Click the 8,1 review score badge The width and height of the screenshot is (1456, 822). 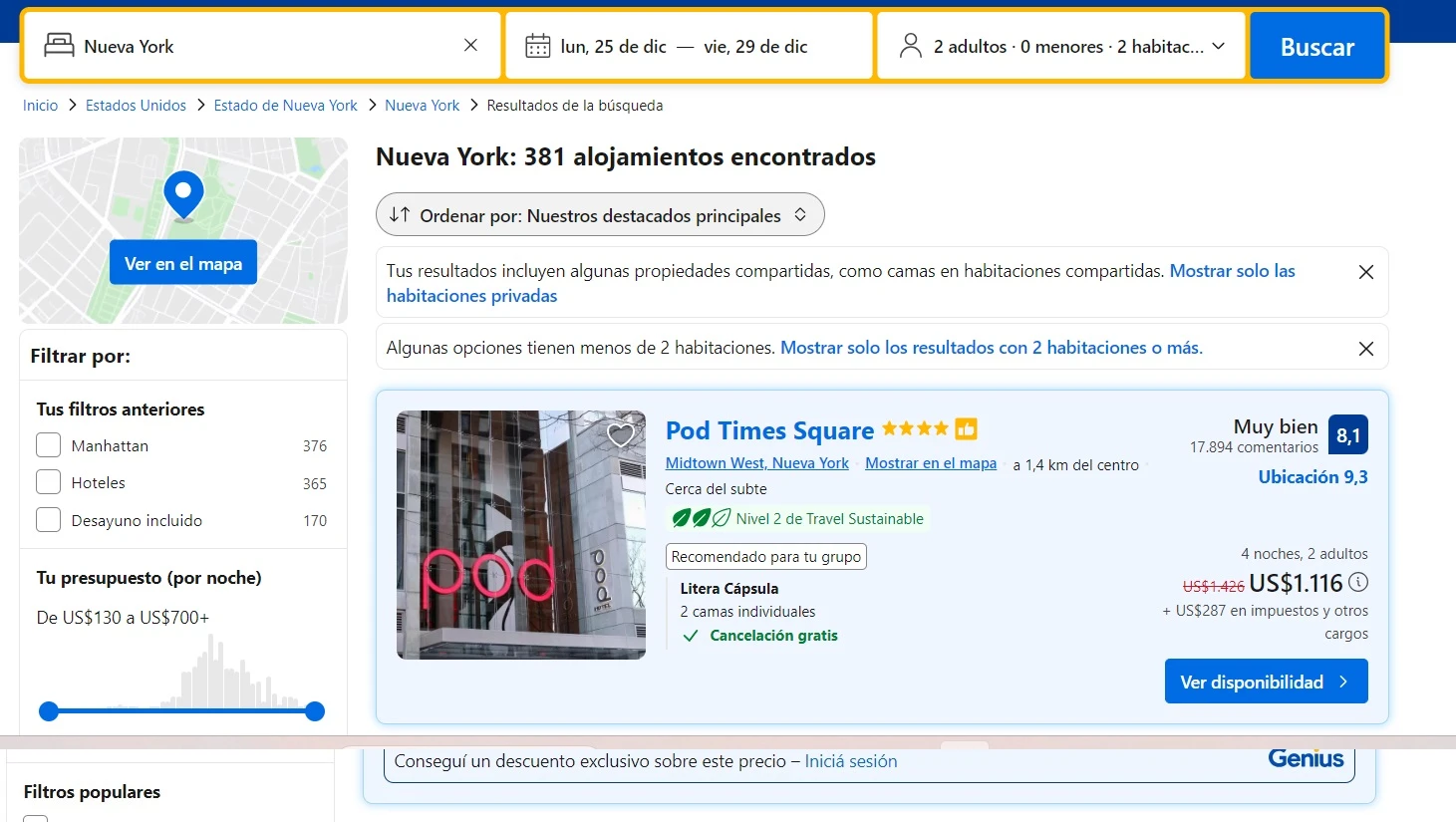coord(1347,435)
